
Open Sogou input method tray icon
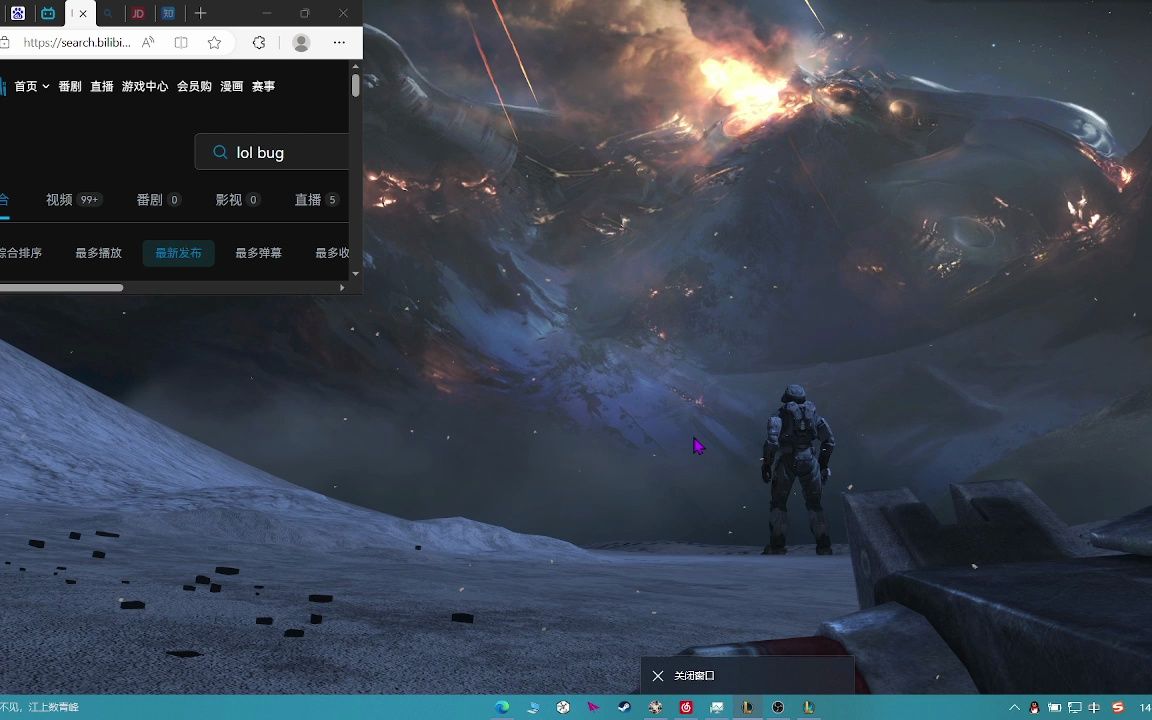tap(1118, 708)
